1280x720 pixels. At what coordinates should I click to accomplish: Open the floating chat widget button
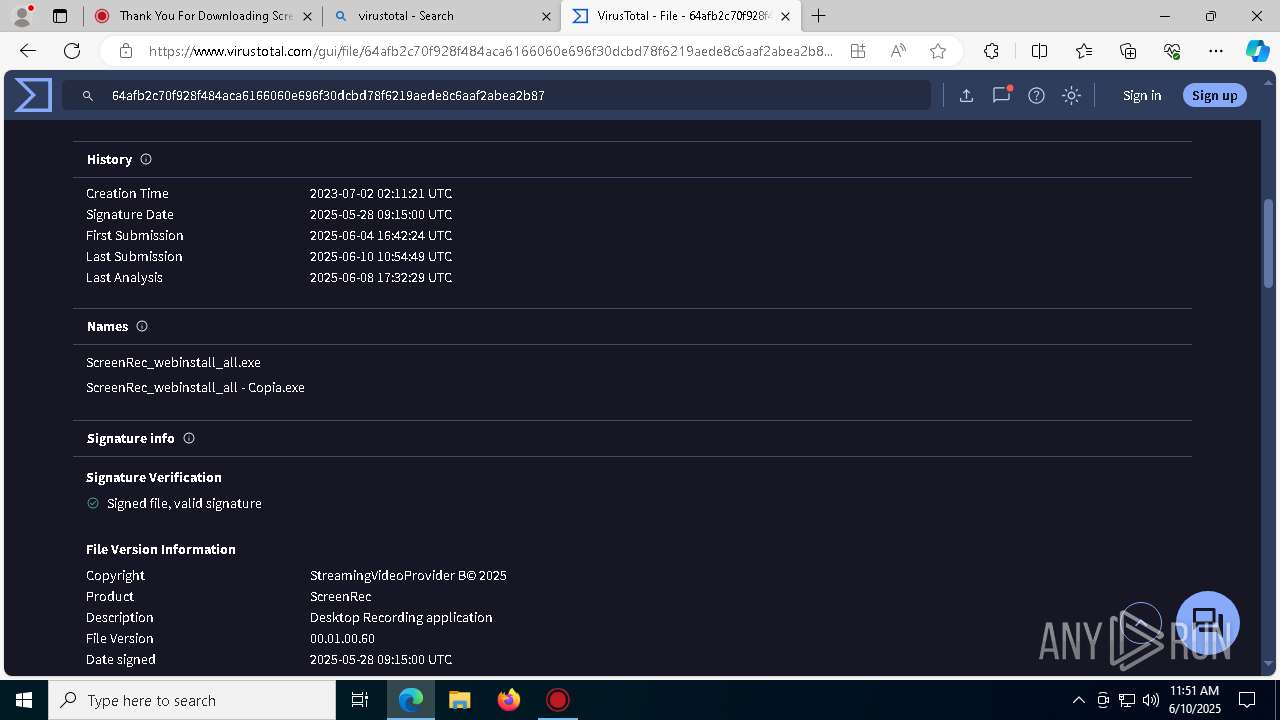click(x=1208, y=622)
